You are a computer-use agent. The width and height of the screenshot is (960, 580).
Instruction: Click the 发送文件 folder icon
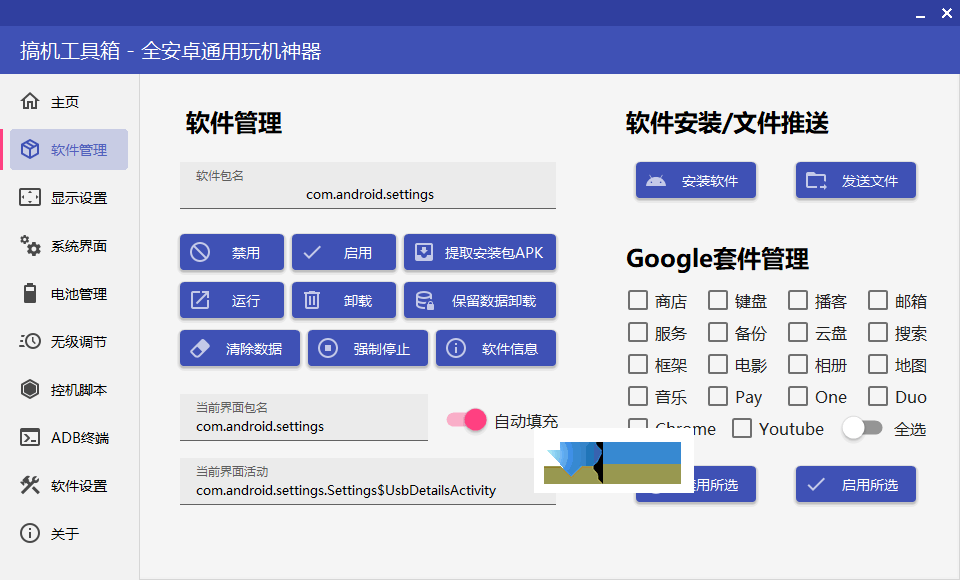[x=816, y=181]
